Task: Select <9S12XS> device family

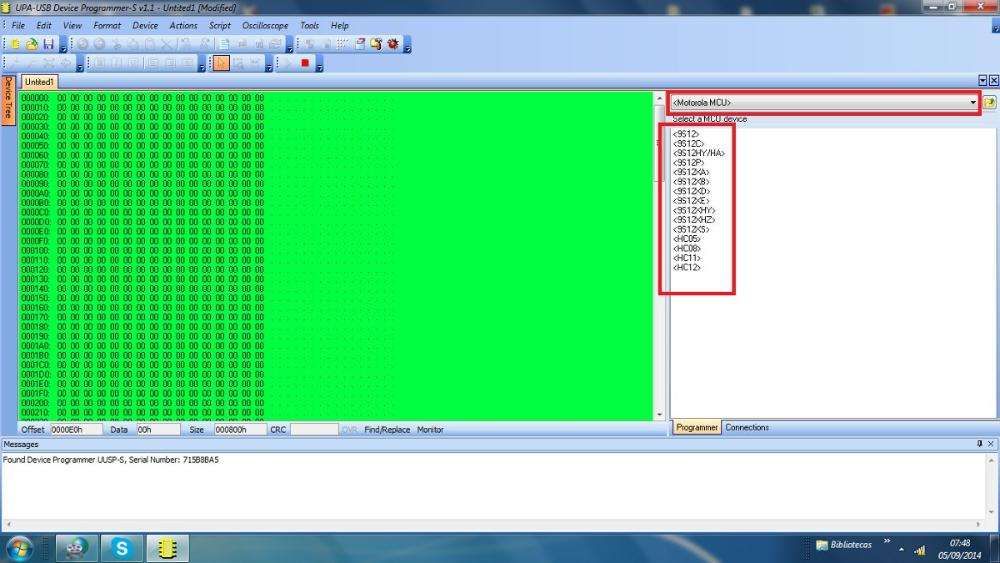Action: [691, 230]
